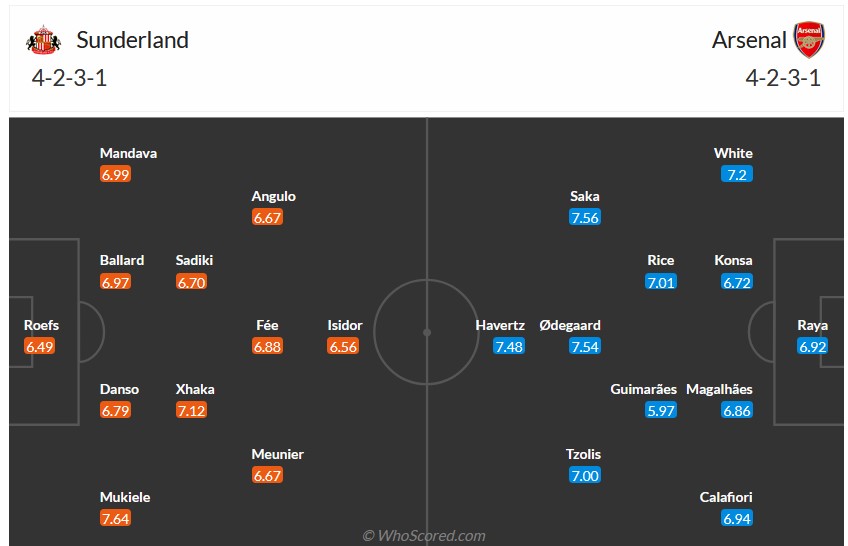848x546 pixels.
Task: Click the Sunderland club crest icon
Action: 43,40
